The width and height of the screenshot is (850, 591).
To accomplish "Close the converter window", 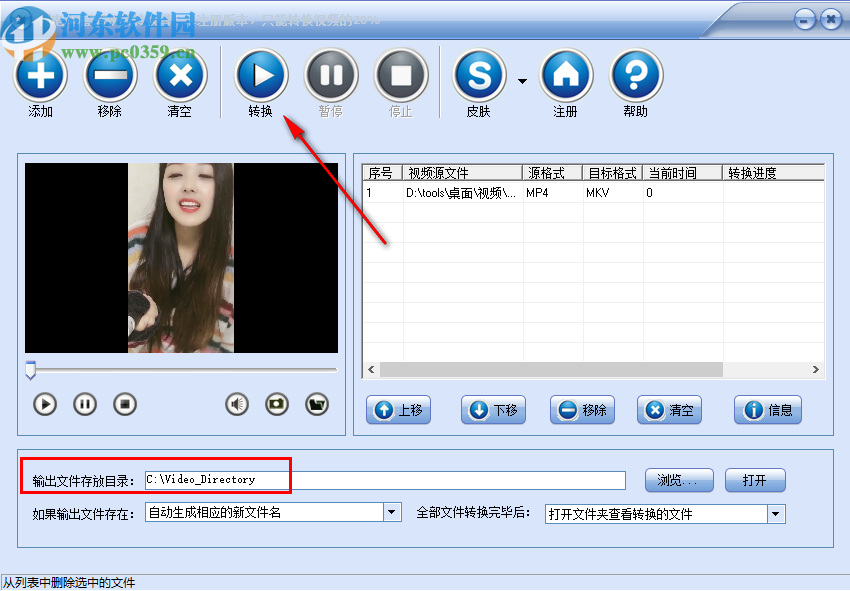I will (x=831, y=21).
